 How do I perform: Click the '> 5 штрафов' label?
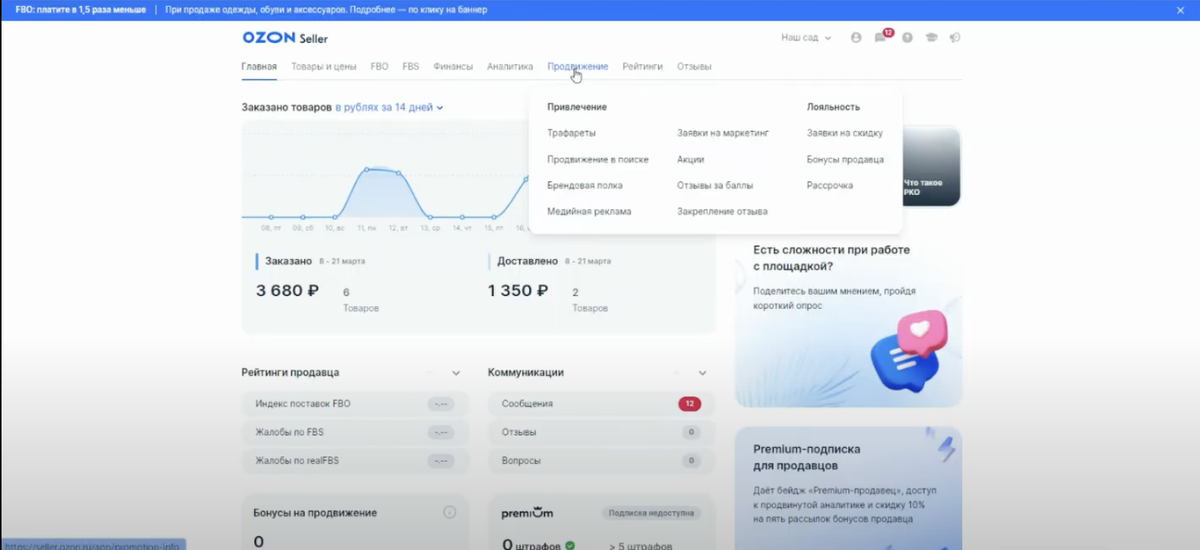[x=640, y=546]
